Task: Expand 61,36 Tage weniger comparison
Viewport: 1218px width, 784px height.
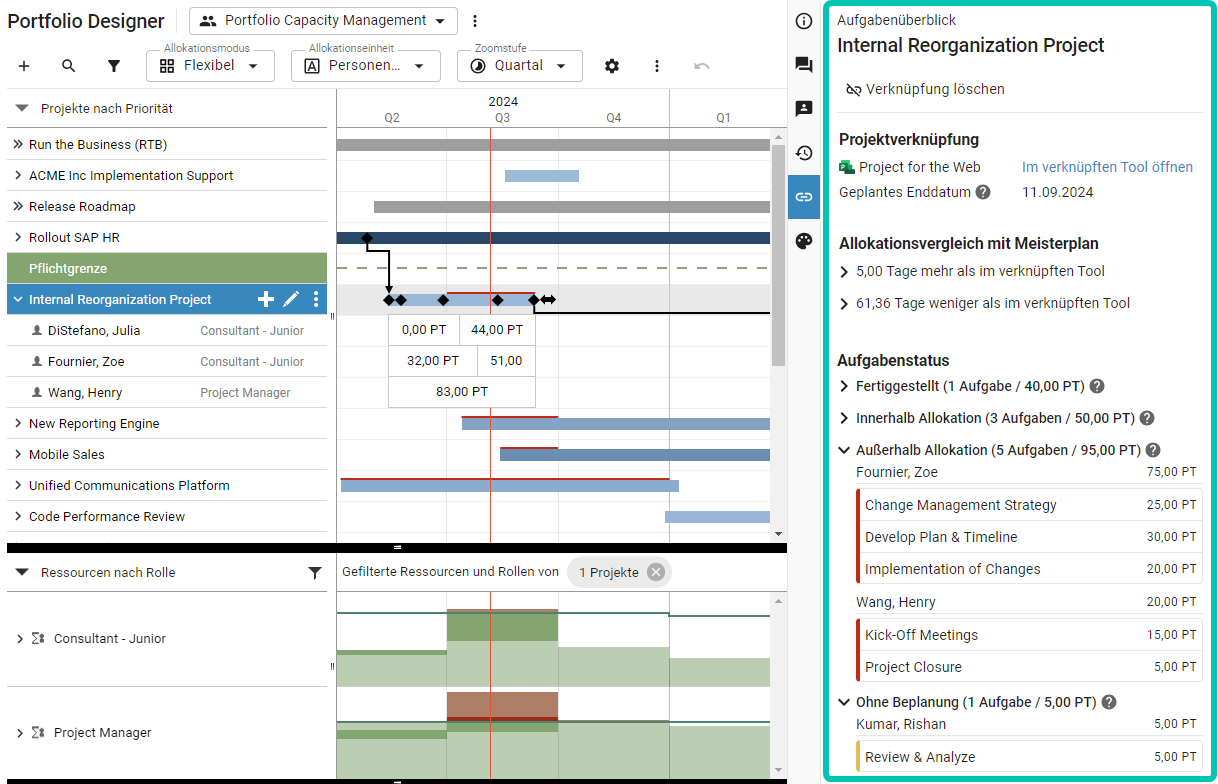Action: tap(845, 303)
